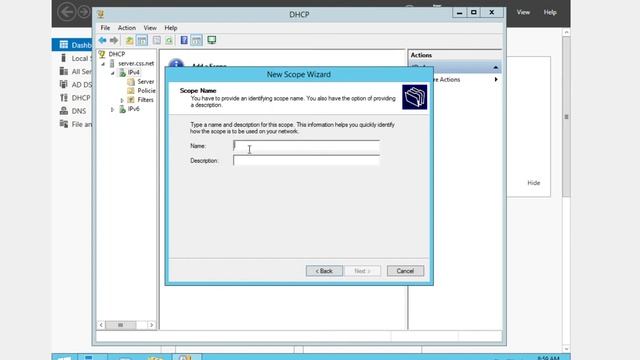Open the Help menu in Server Manager
The height and width of the screenshot is (360, 640).
(x=550, y=12)
